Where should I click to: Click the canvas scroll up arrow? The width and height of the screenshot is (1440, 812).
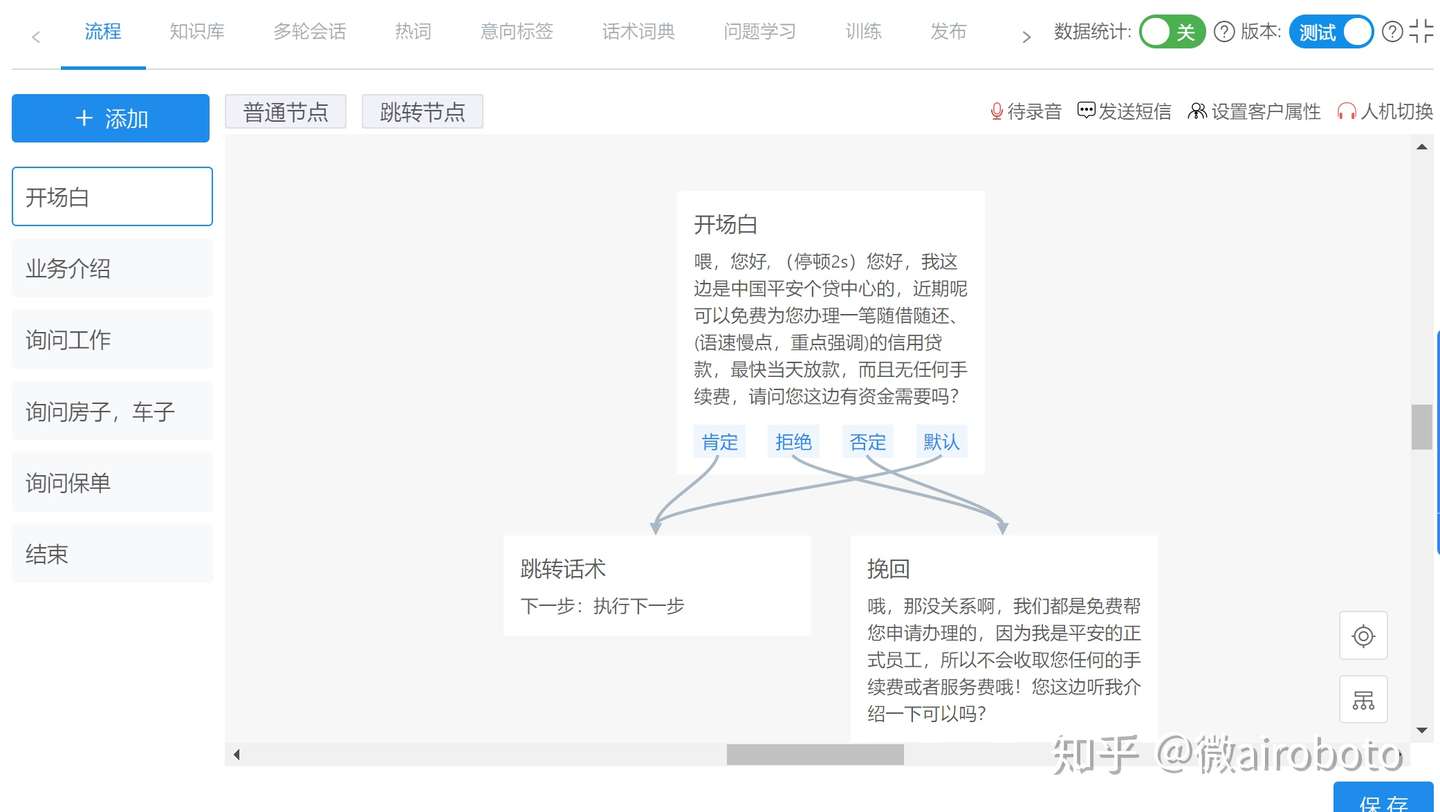tap(1422, 148)
